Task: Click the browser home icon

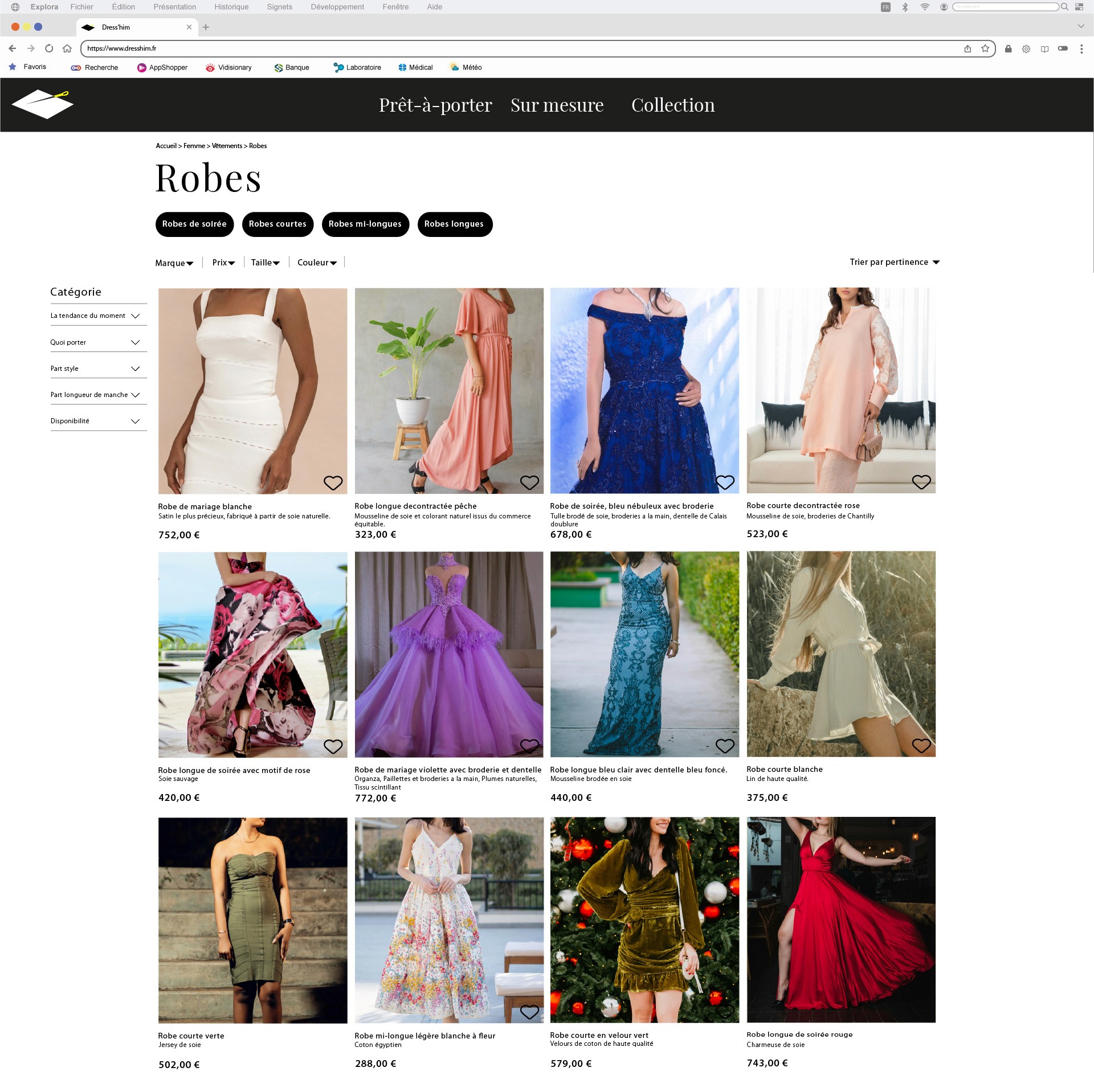Action: tap(67, 48)
